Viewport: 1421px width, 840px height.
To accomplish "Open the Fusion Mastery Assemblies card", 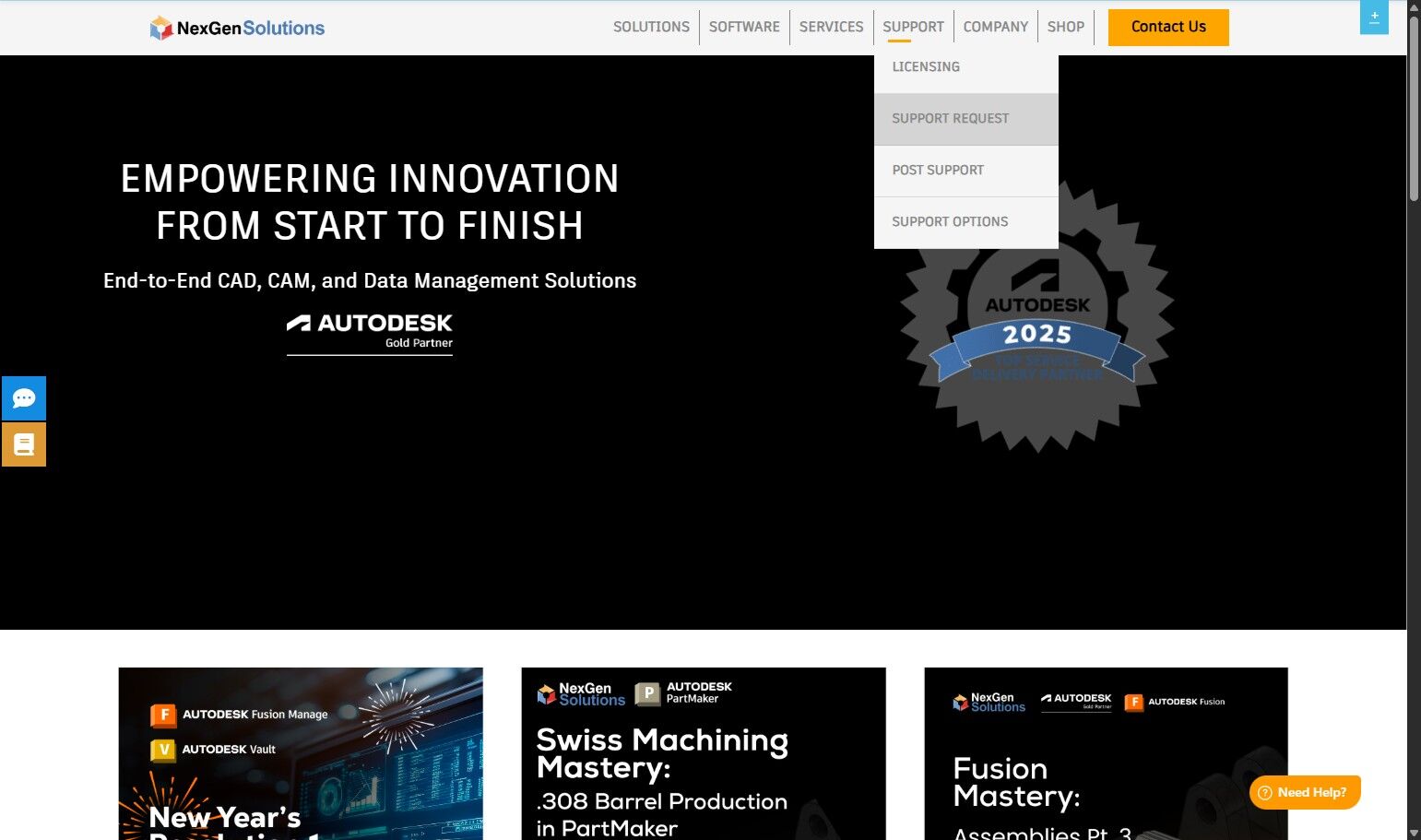I will (x=1107, y=753).
